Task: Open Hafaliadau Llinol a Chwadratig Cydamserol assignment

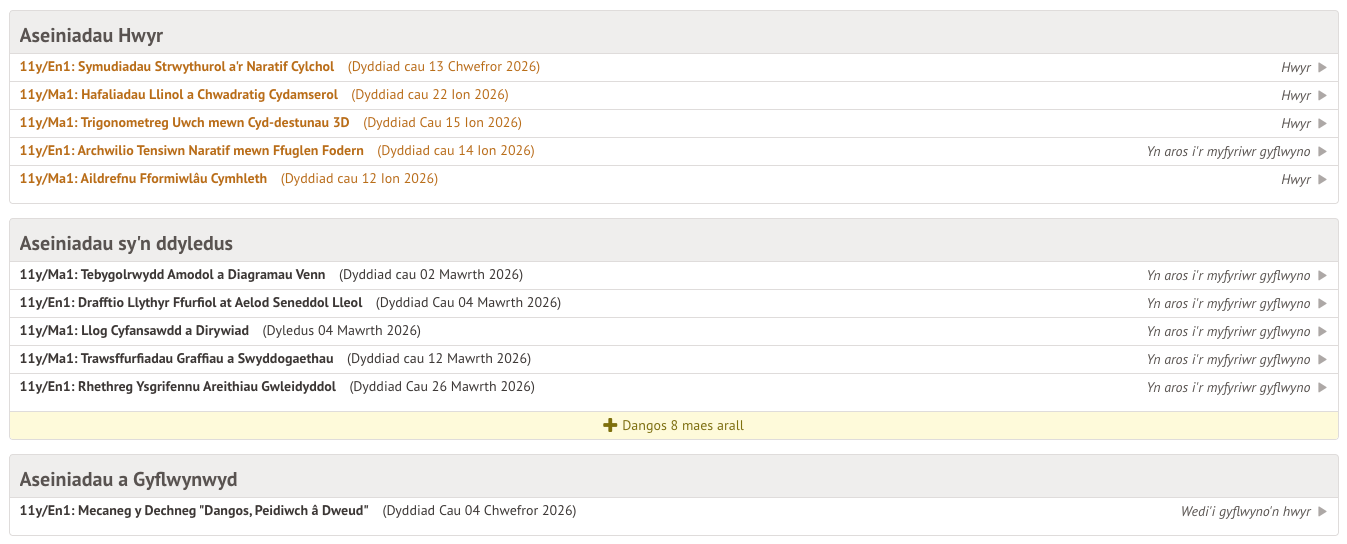Action: 179,95
